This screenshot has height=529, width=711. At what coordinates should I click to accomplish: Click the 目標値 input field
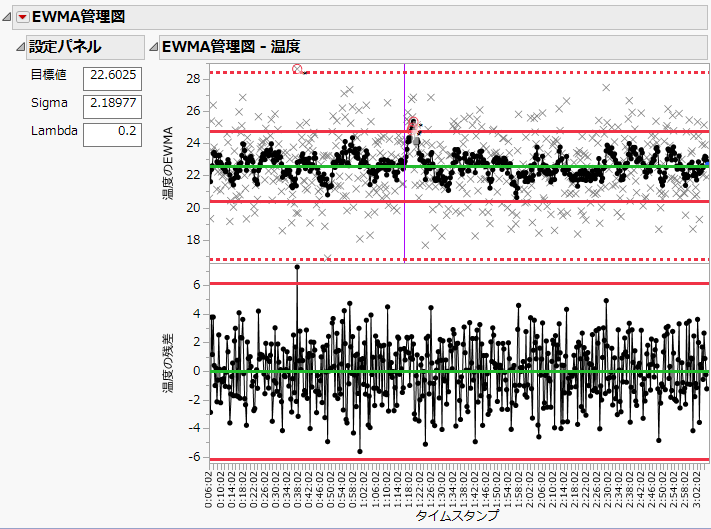point(112,79)
